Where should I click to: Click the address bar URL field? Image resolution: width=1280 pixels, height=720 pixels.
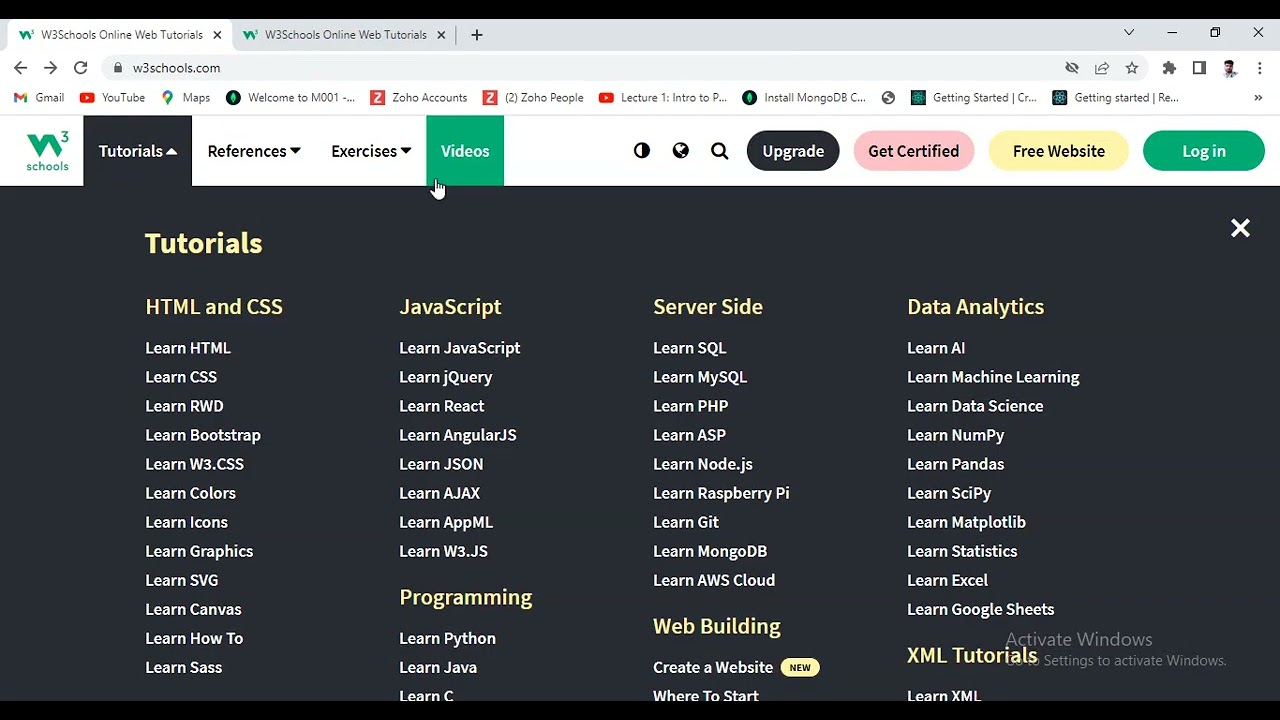pos(580,68)
